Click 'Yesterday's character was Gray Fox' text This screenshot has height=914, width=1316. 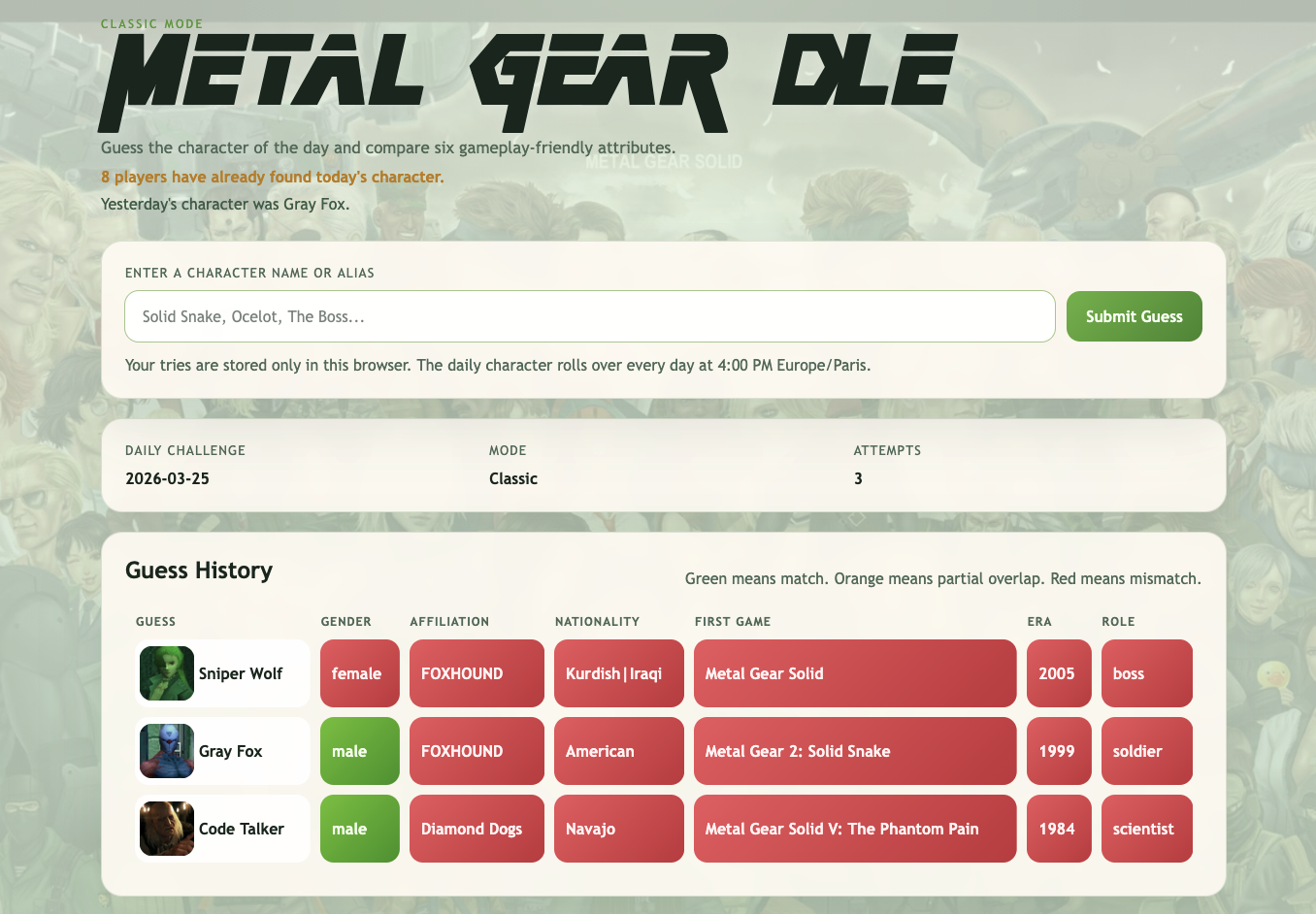[226, 204]
